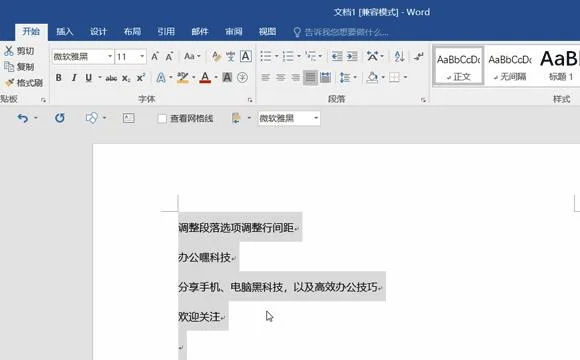Toggle Bold formatting

coord(58,78)
